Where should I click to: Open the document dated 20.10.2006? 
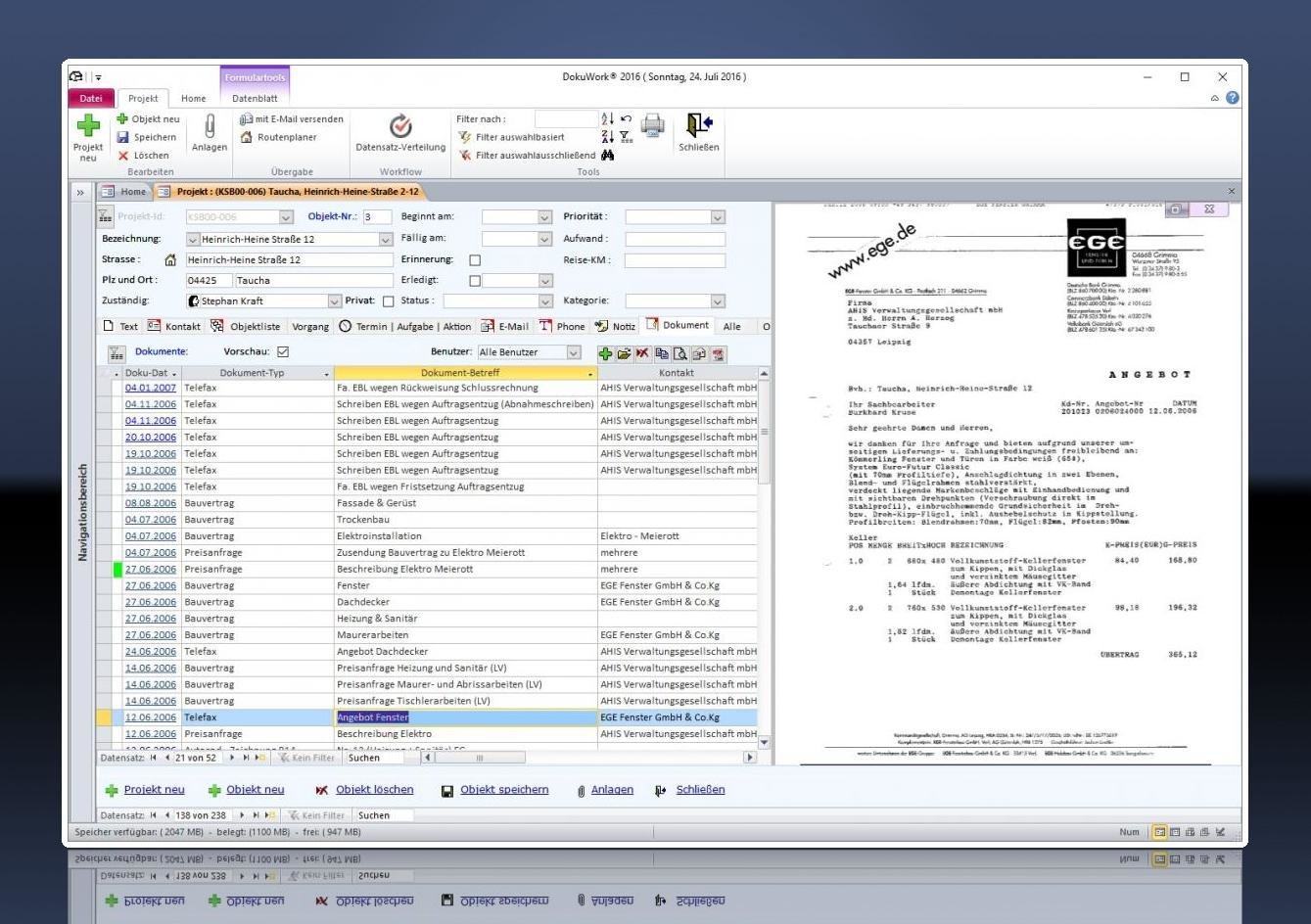click(x=151, y=438)
